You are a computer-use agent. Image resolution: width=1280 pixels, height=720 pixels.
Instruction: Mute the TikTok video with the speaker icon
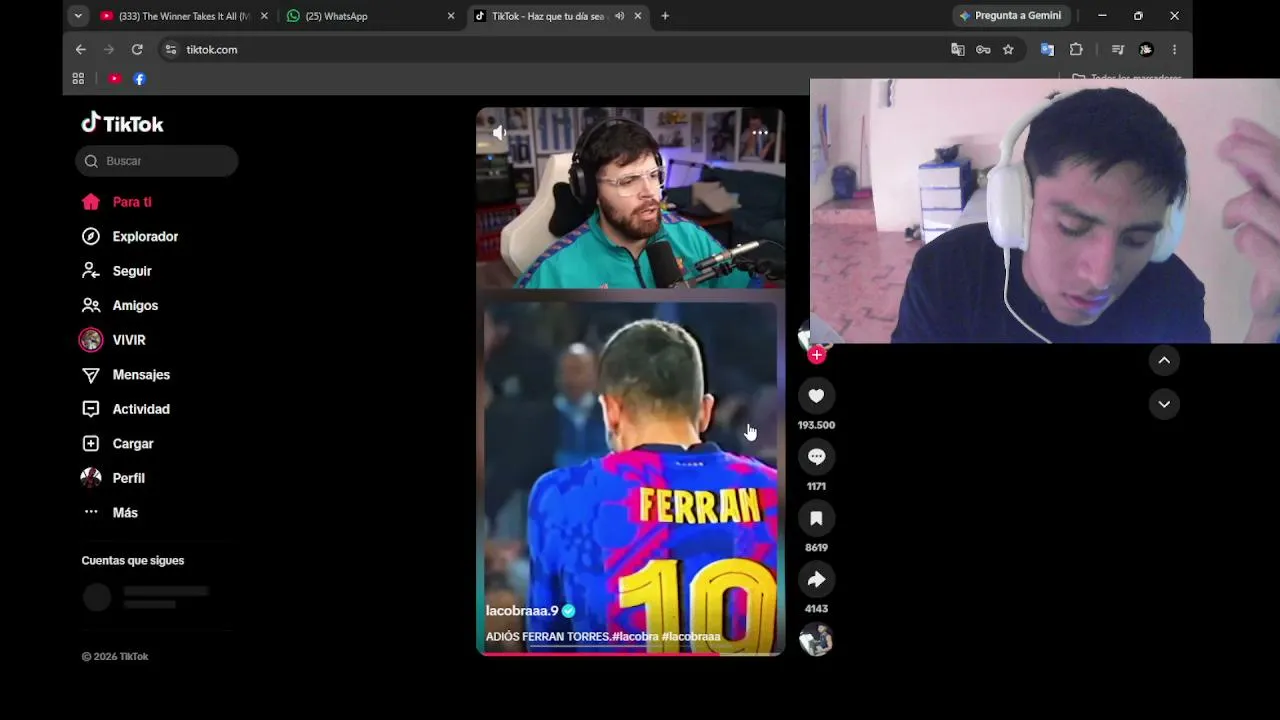tap(499, 132)
